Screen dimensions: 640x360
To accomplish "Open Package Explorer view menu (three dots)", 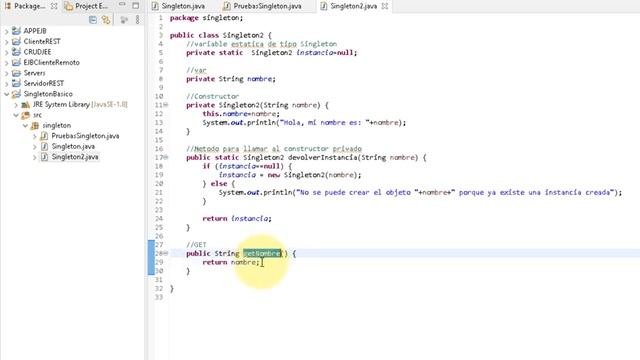I will pos(138,20).
